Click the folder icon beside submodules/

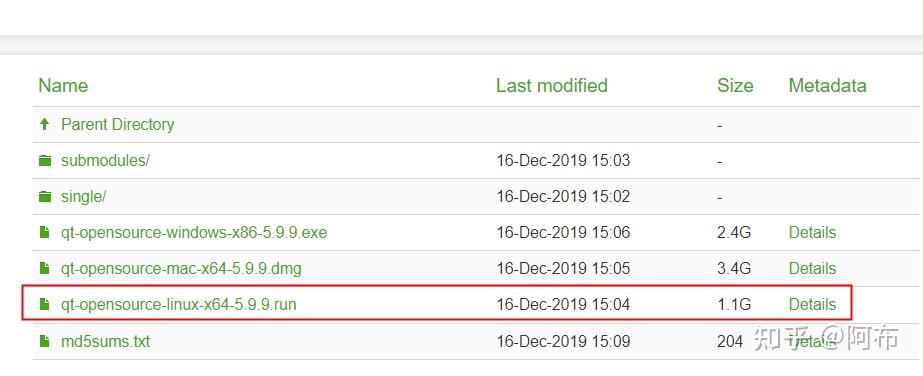[45, 161]
